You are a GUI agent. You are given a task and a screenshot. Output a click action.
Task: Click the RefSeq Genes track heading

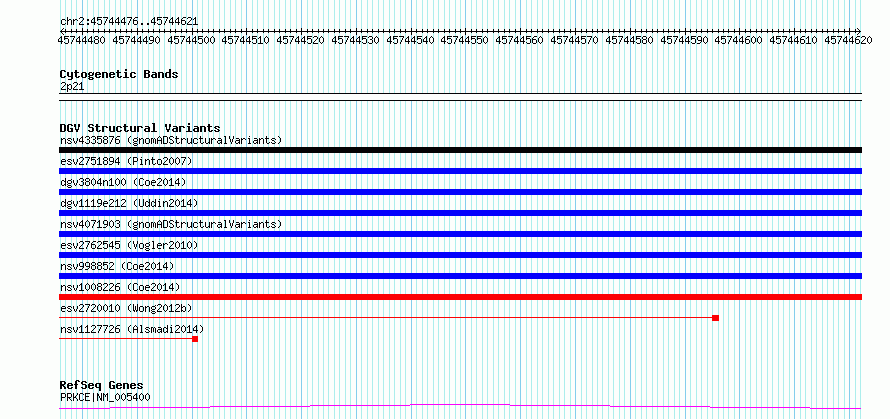coord(101,386)
